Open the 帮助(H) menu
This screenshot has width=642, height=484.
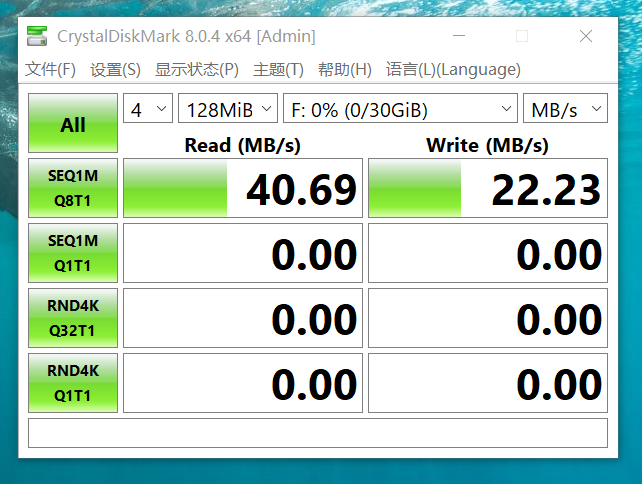[x=344, y=69]
